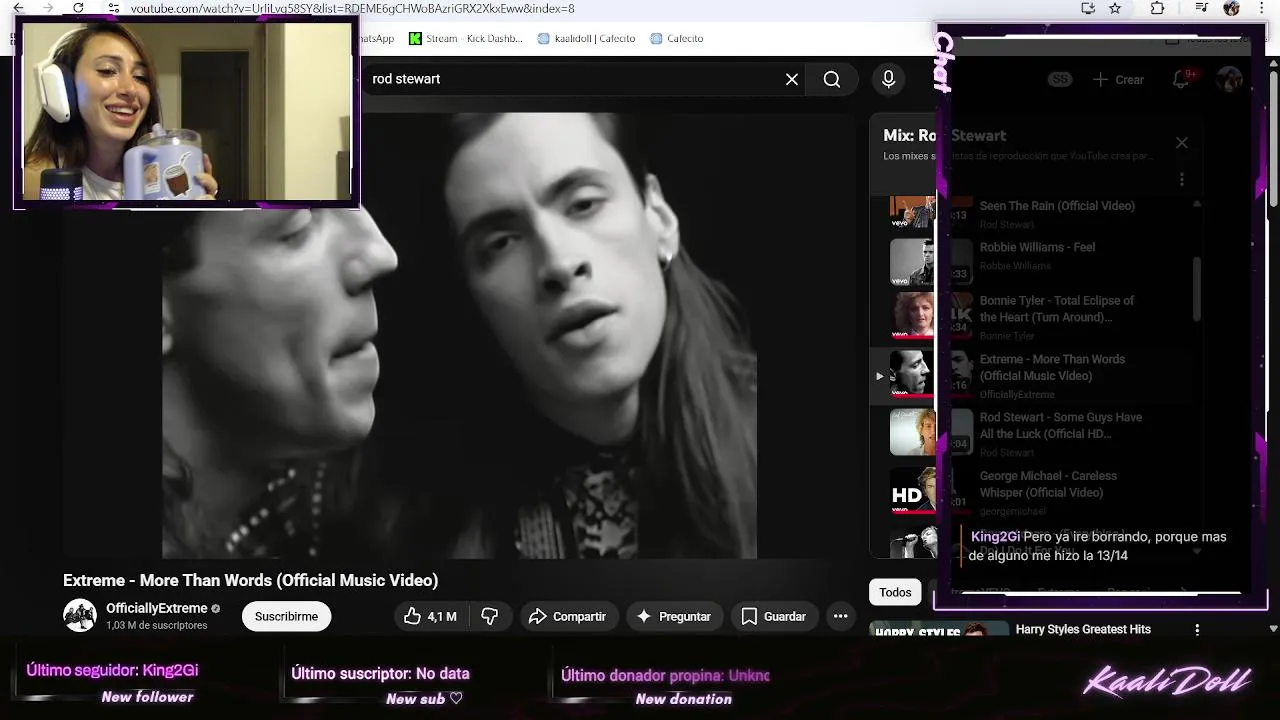Clear the search text with X icon
The width and height of the screenshot is (1280, 720).
point(792,79)
